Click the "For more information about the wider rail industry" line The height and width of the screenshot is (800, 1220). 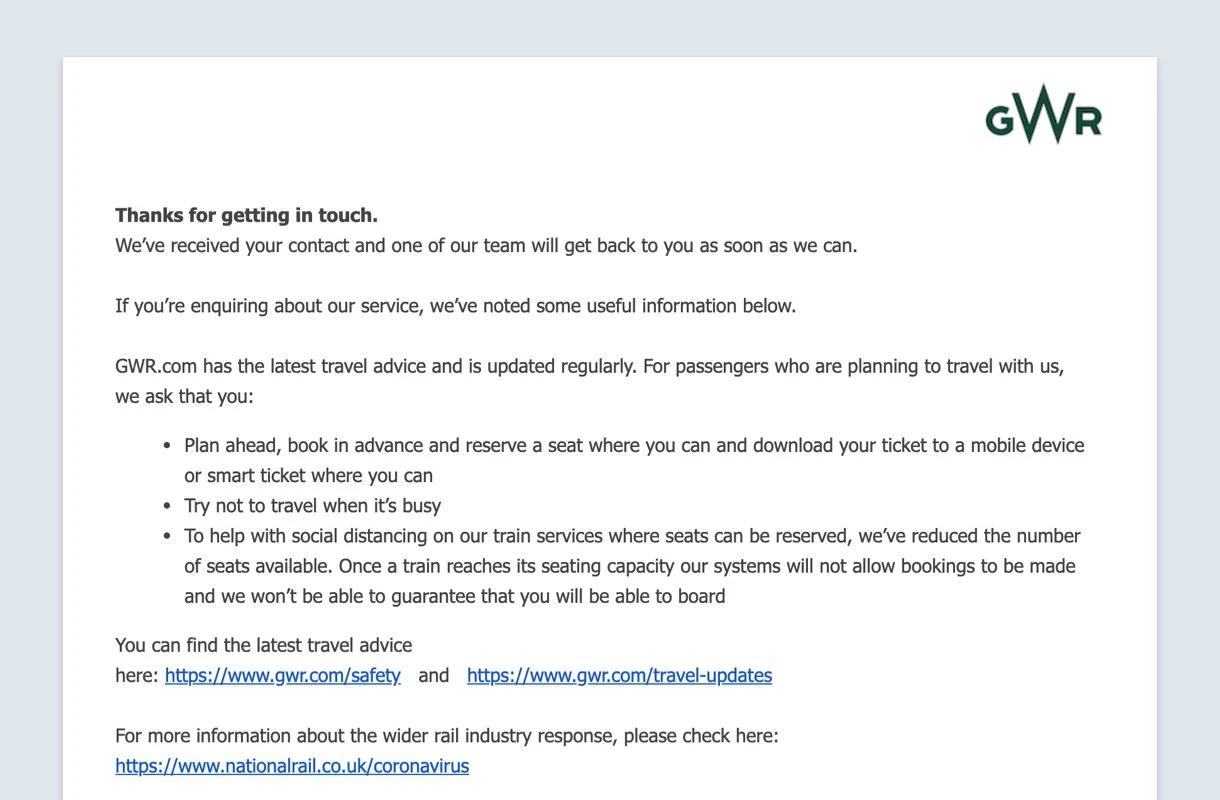tap(446, 737)
